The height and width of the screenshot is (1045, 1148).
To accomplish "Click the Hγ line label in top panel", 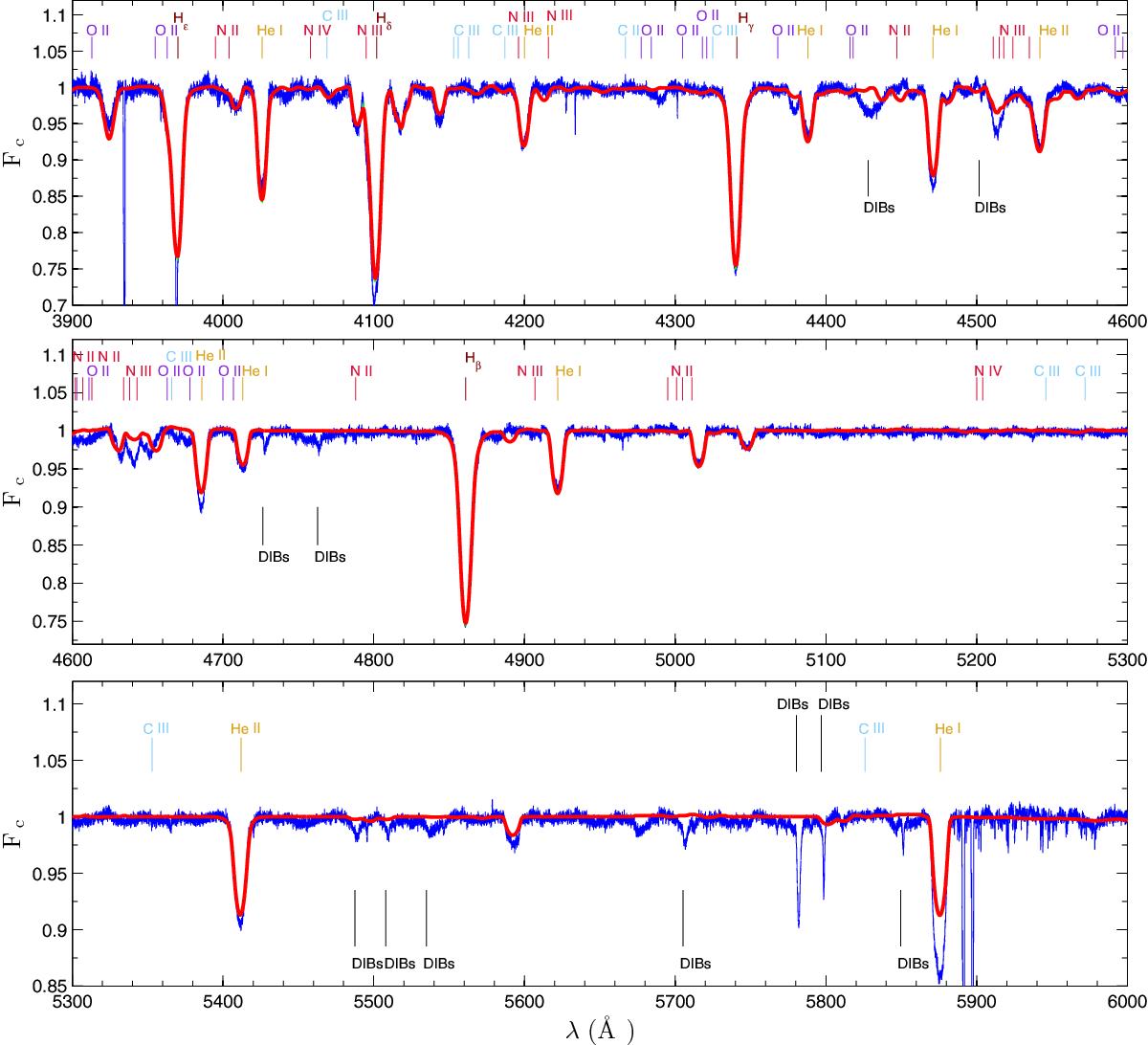I will pyautogui.click(x=745, y=18).
